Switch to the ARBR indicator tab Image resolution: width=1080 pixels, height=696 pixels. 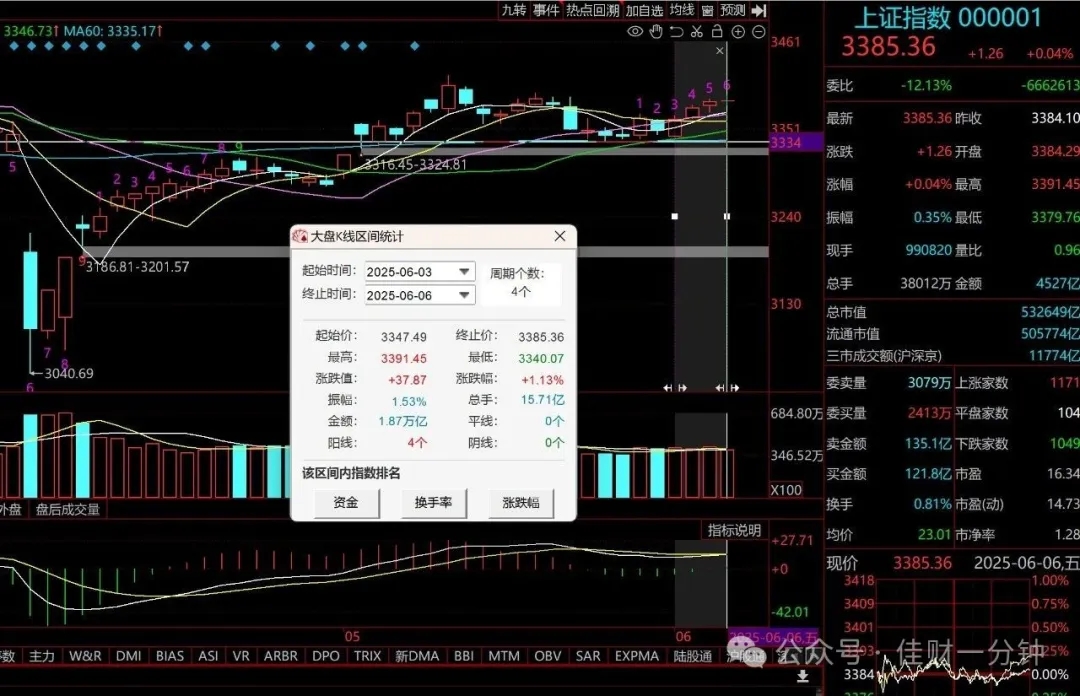[281, 656]
